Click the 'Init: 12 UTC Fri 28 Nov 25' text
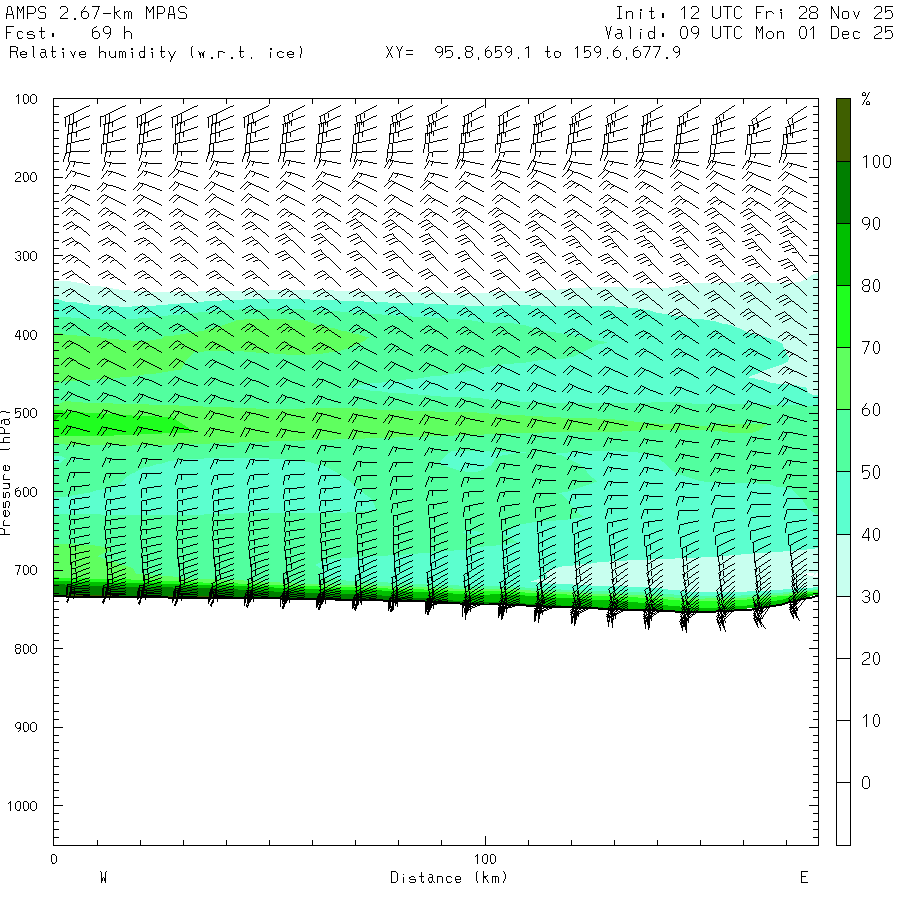Image resolution: width=900 pixels, height=900 pixels. point(754,13)
